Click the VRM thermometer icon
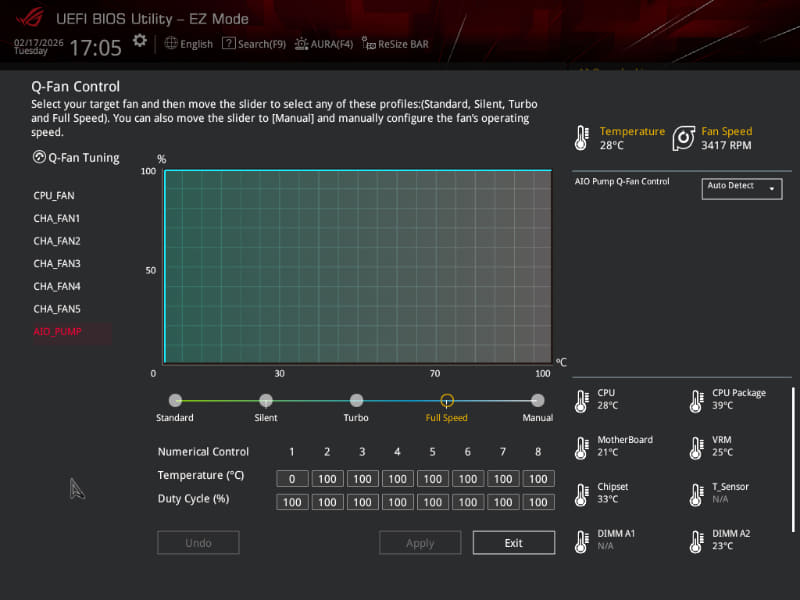 pos(696,448)
